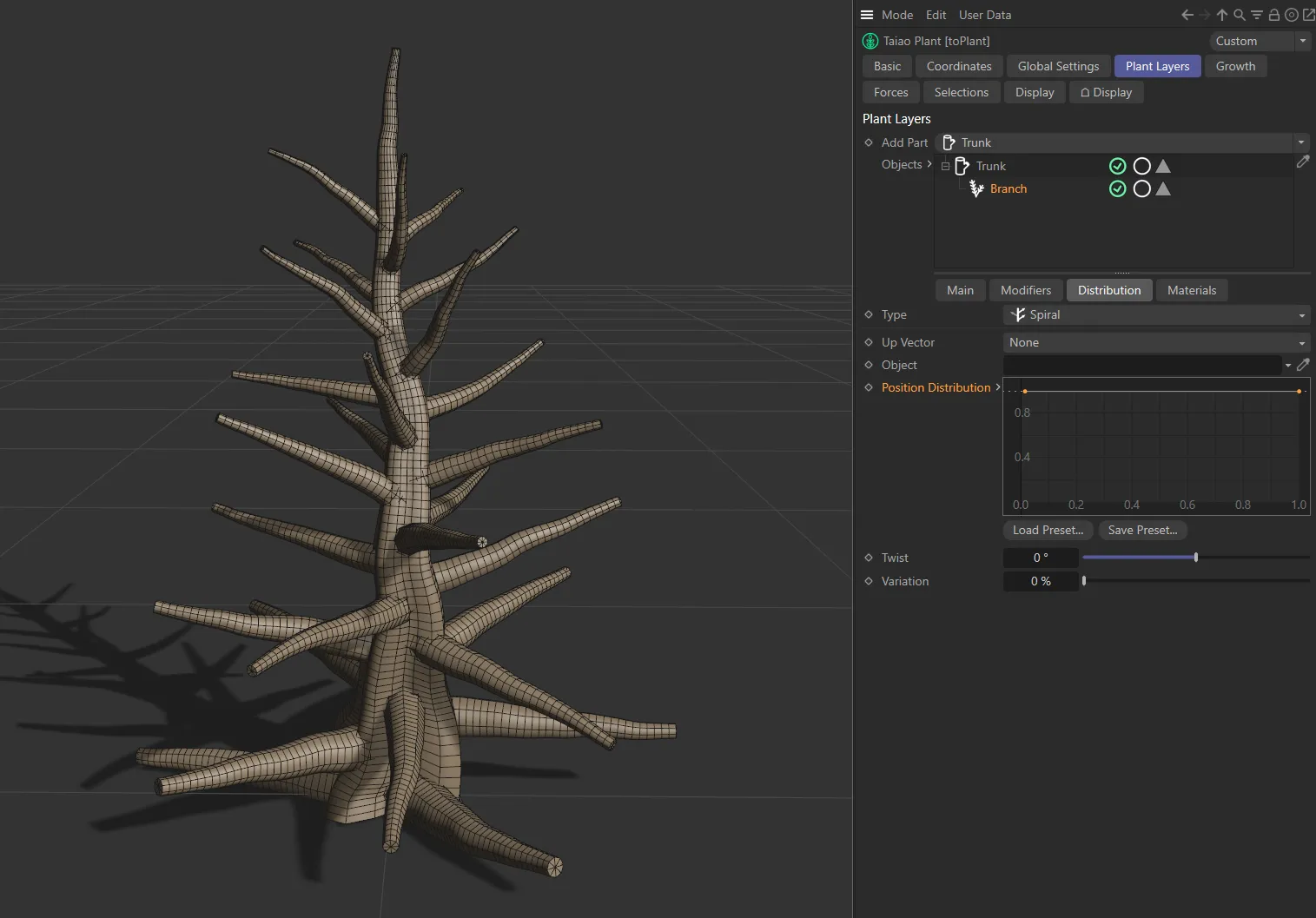The height and width of the screenshot is (918, 1316).
Task: Toggle the green checkmark on the Branch layer
Action: (x=1117, y=188)
